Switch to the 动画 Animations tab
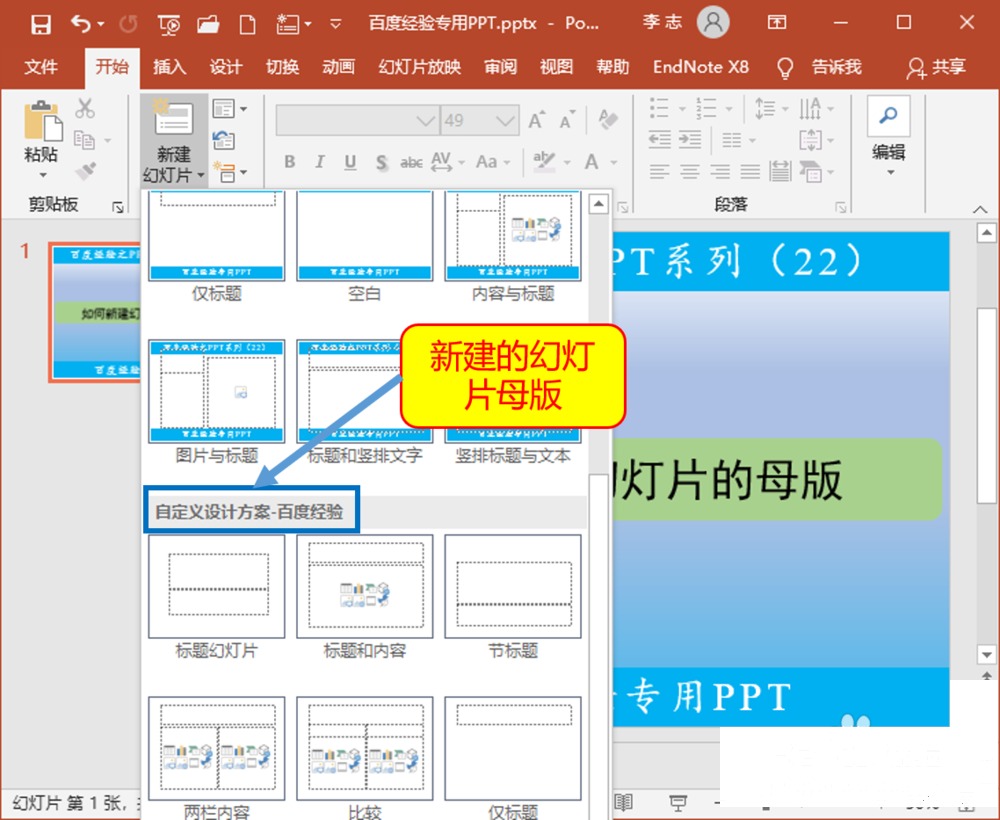Image resolution: width=1000 pixels, height=820 pixels. 338,67
